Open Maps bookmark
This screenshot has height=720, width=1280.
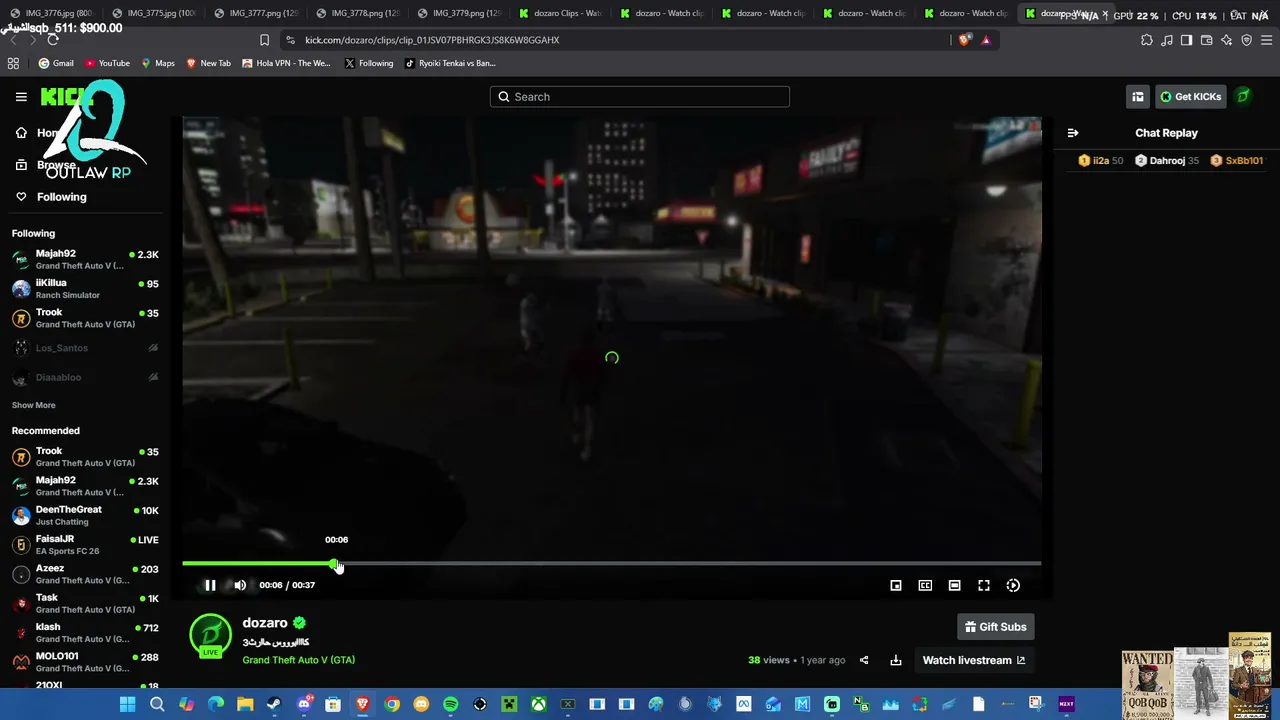pyautogui.click(x=158, y=63)
